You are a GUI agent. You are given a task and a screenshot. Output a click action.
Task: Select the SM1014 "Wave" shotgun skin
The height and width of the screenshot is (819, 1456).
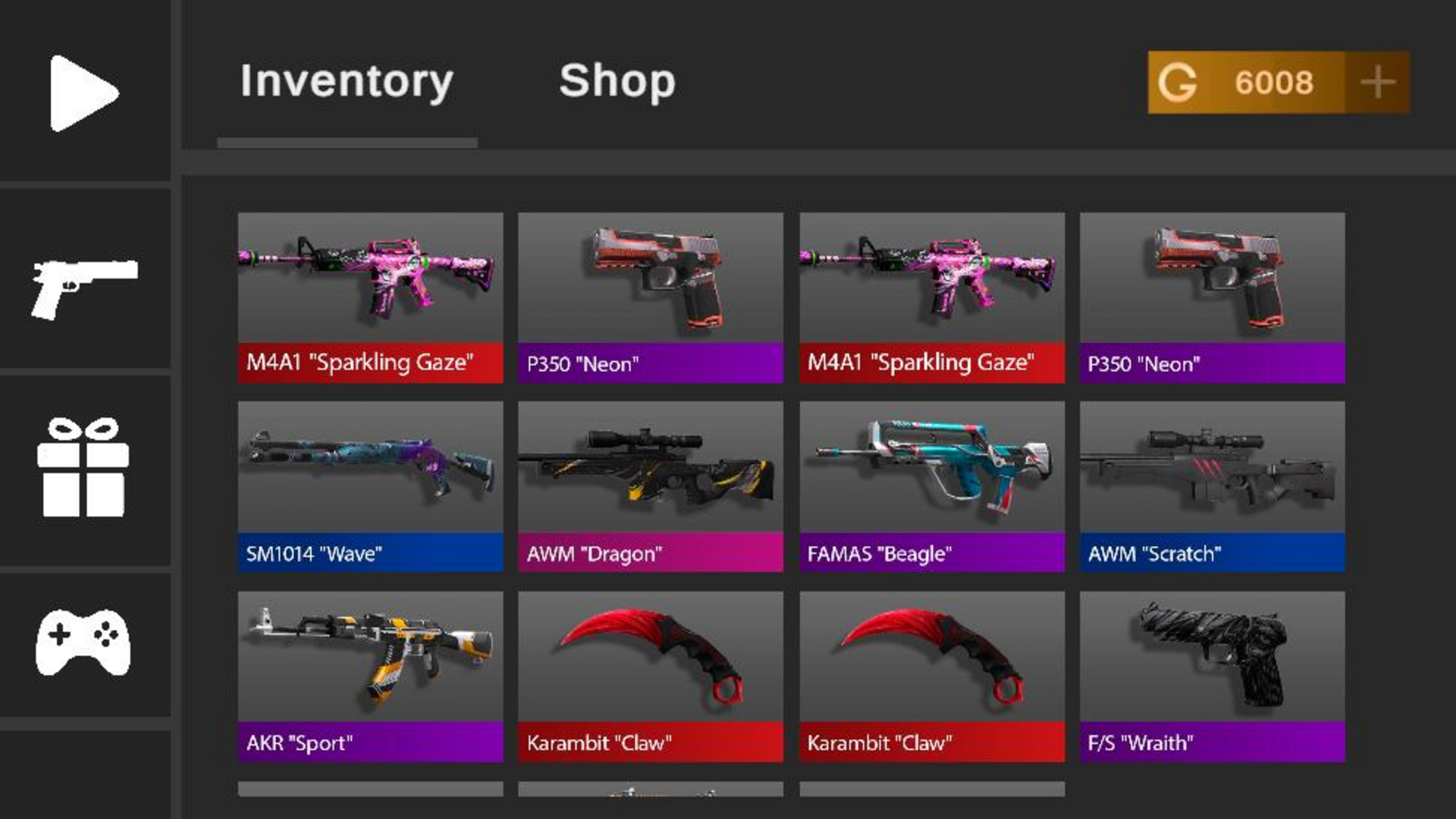(x=370, y=486)
